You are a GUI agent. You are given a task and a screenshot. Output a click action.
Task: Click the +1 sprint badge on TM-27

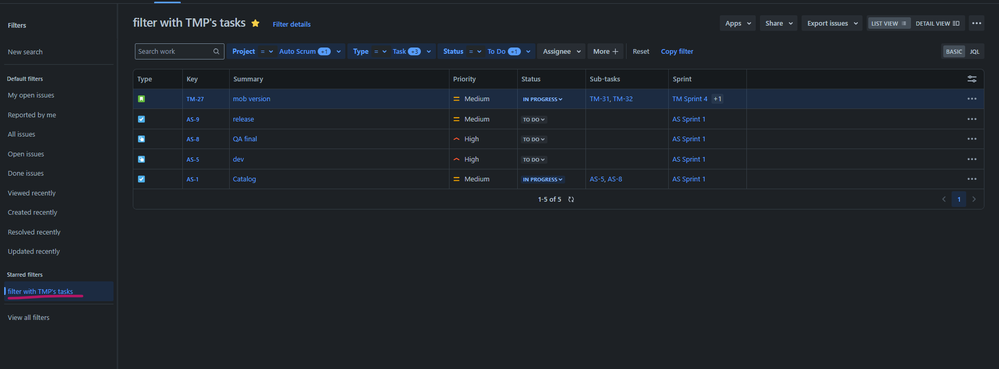coord(717,99)
